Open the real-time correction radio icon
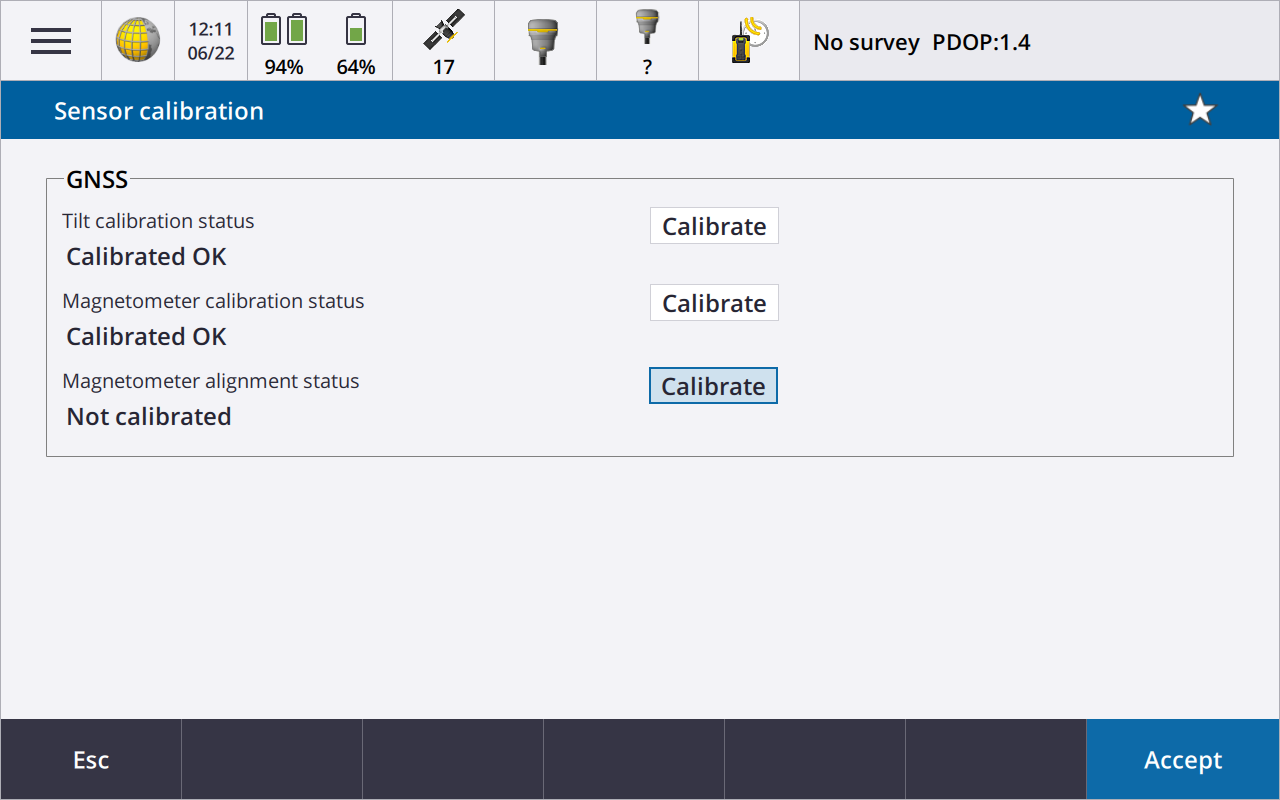 [x=748, y=41]
